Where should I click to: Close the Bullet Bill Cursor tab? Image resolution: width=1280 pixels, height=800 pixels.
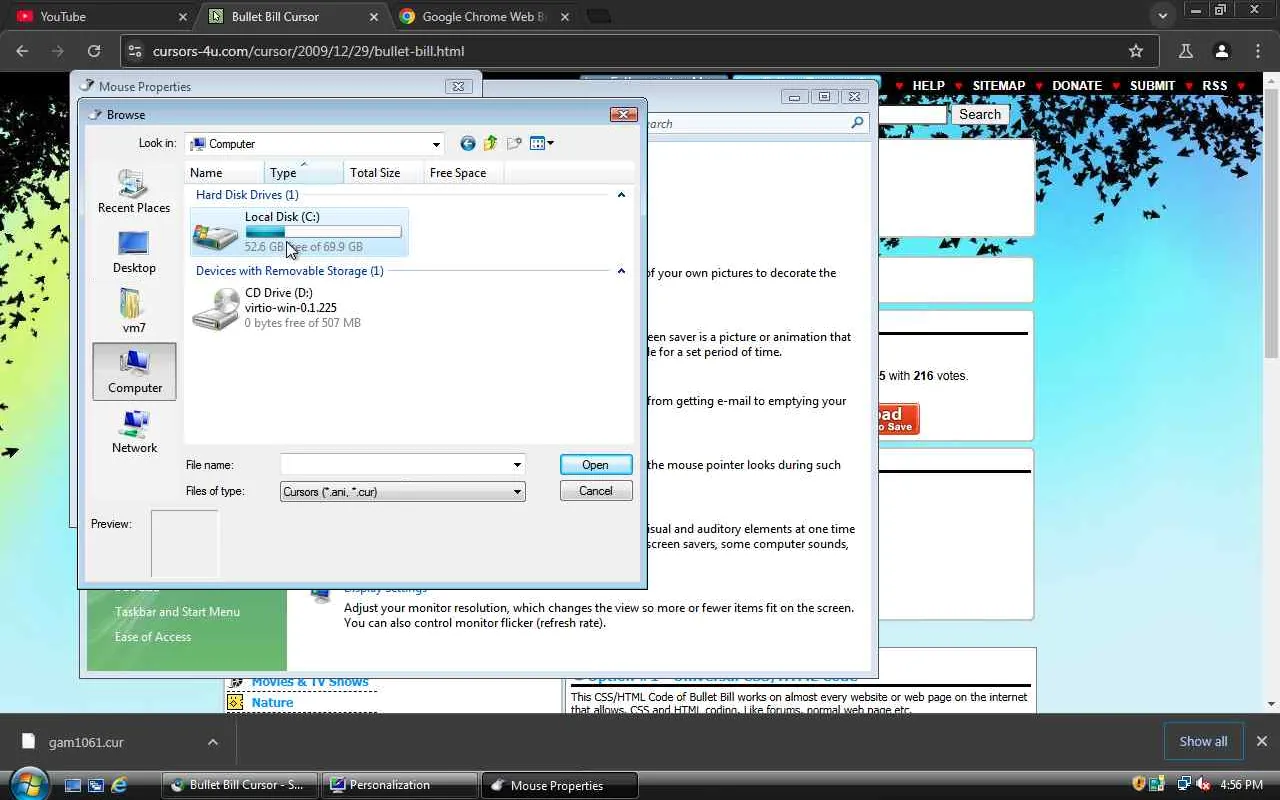374,17
